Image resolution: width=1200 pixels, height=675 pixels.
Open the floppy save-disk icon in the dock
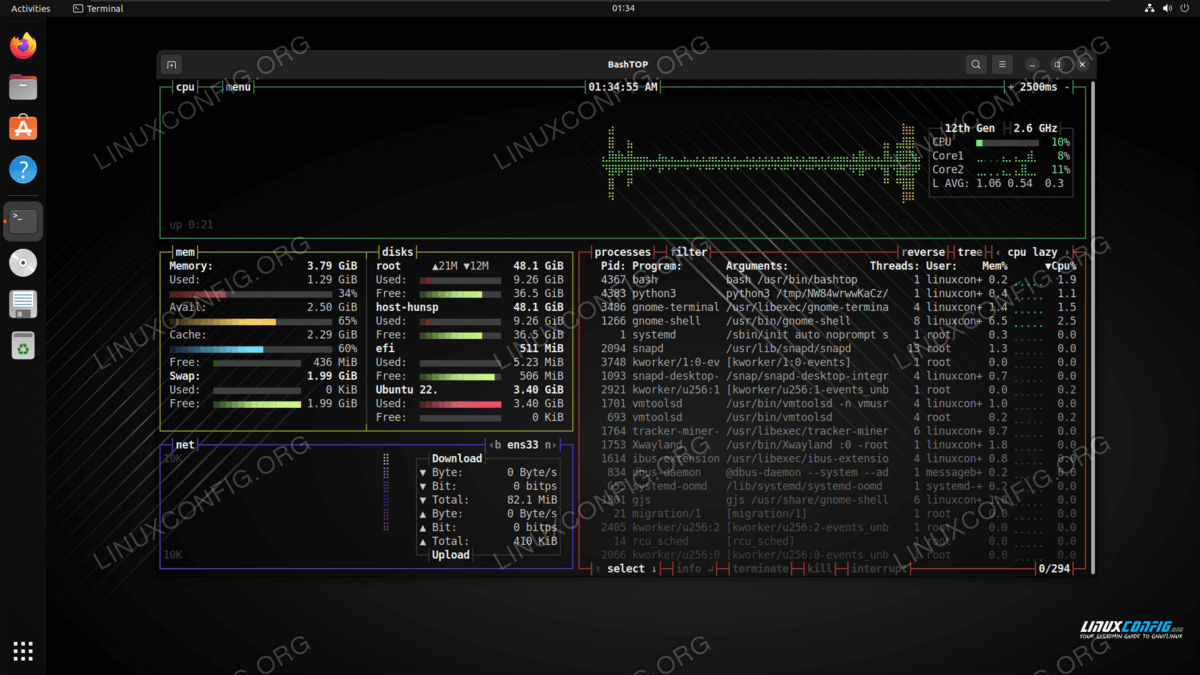[23, 304]
